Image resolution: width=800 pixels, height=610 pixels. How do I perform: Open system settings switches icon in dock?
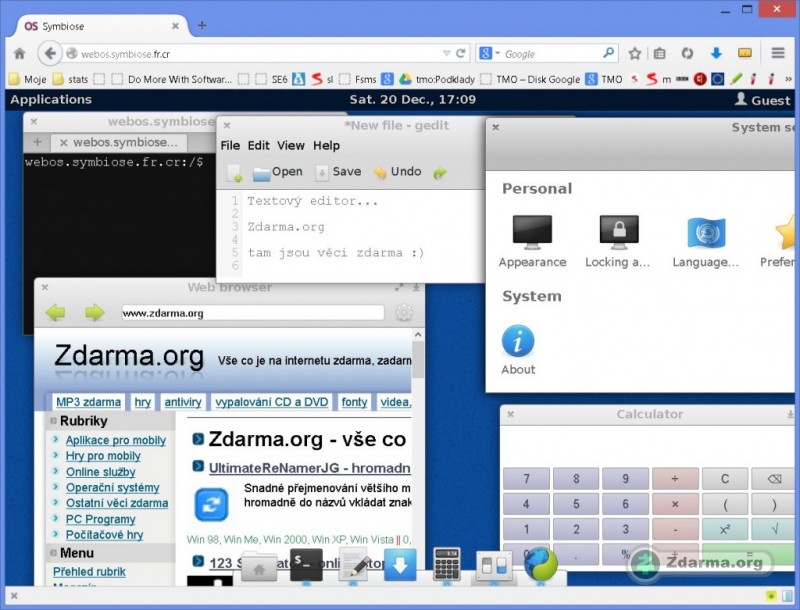click(494, 566)
